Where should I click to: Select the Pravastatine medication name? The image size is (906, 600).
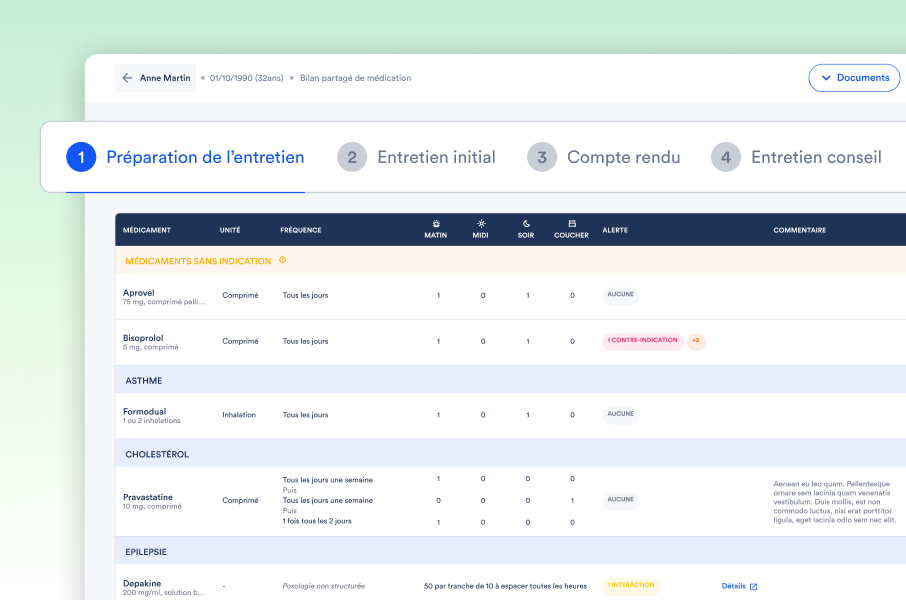coord(148,497)
